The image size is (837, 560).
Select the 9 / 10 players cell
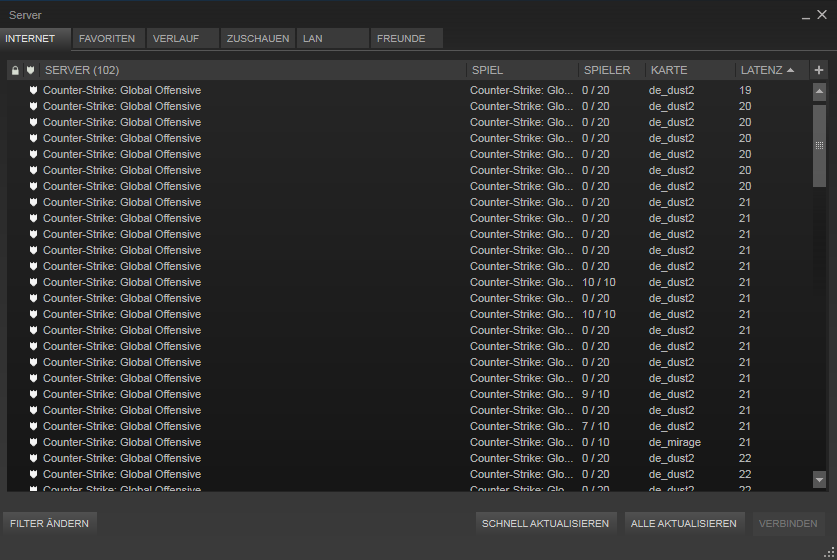595,394
